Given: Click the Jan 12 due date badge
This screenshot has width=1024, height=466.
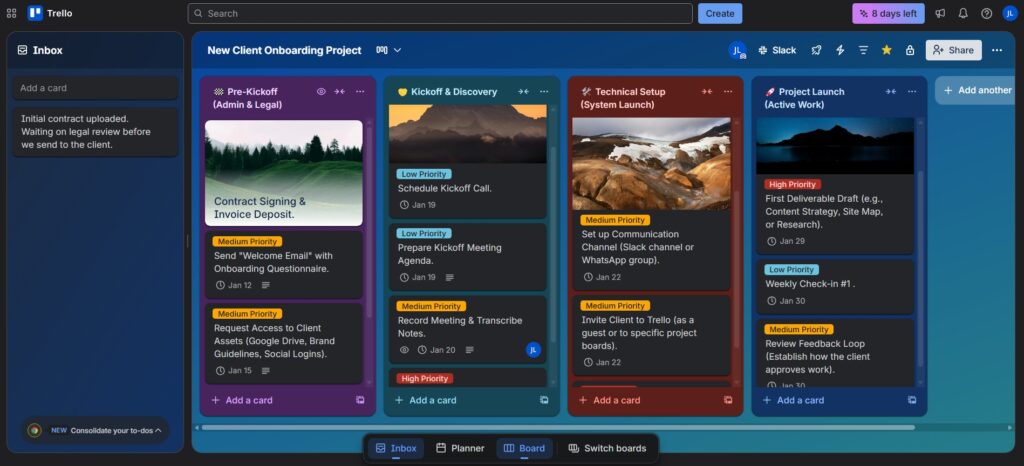Looking at the screenshot, I should [234, 285].
